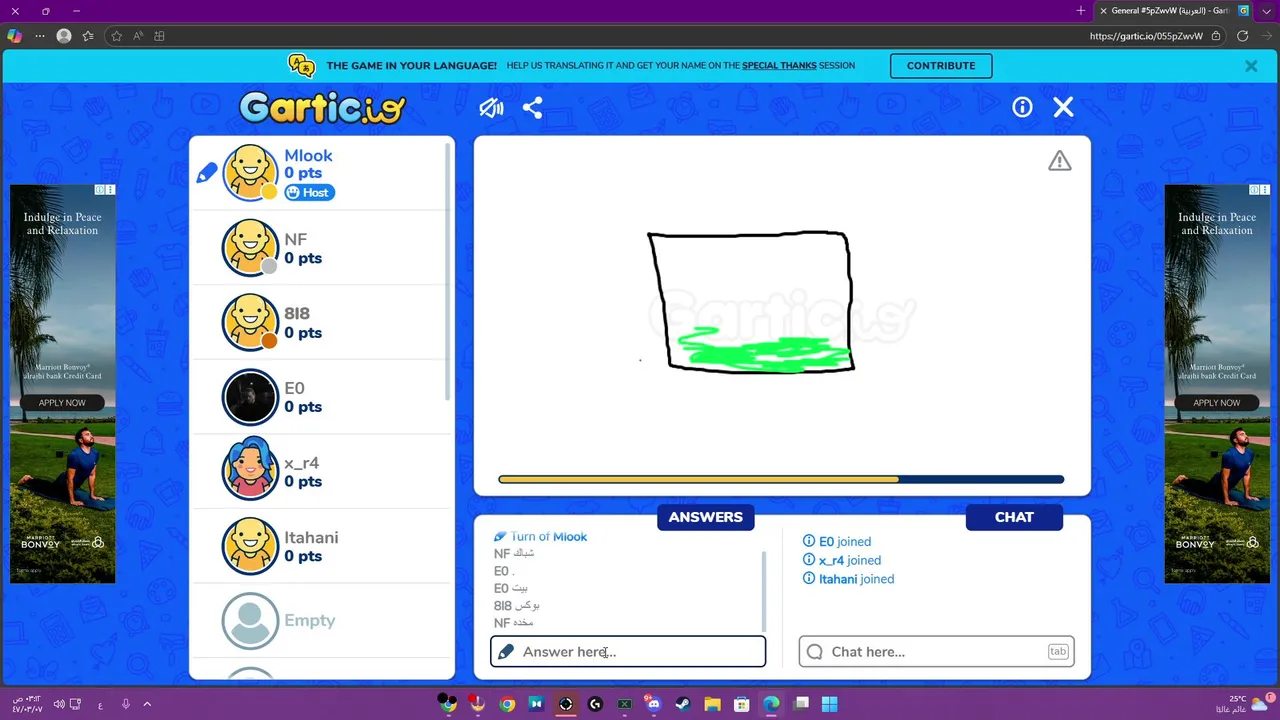Click APPLY NOW on the left ad
The image size is (1280, 720).
(x=62, y=403)
